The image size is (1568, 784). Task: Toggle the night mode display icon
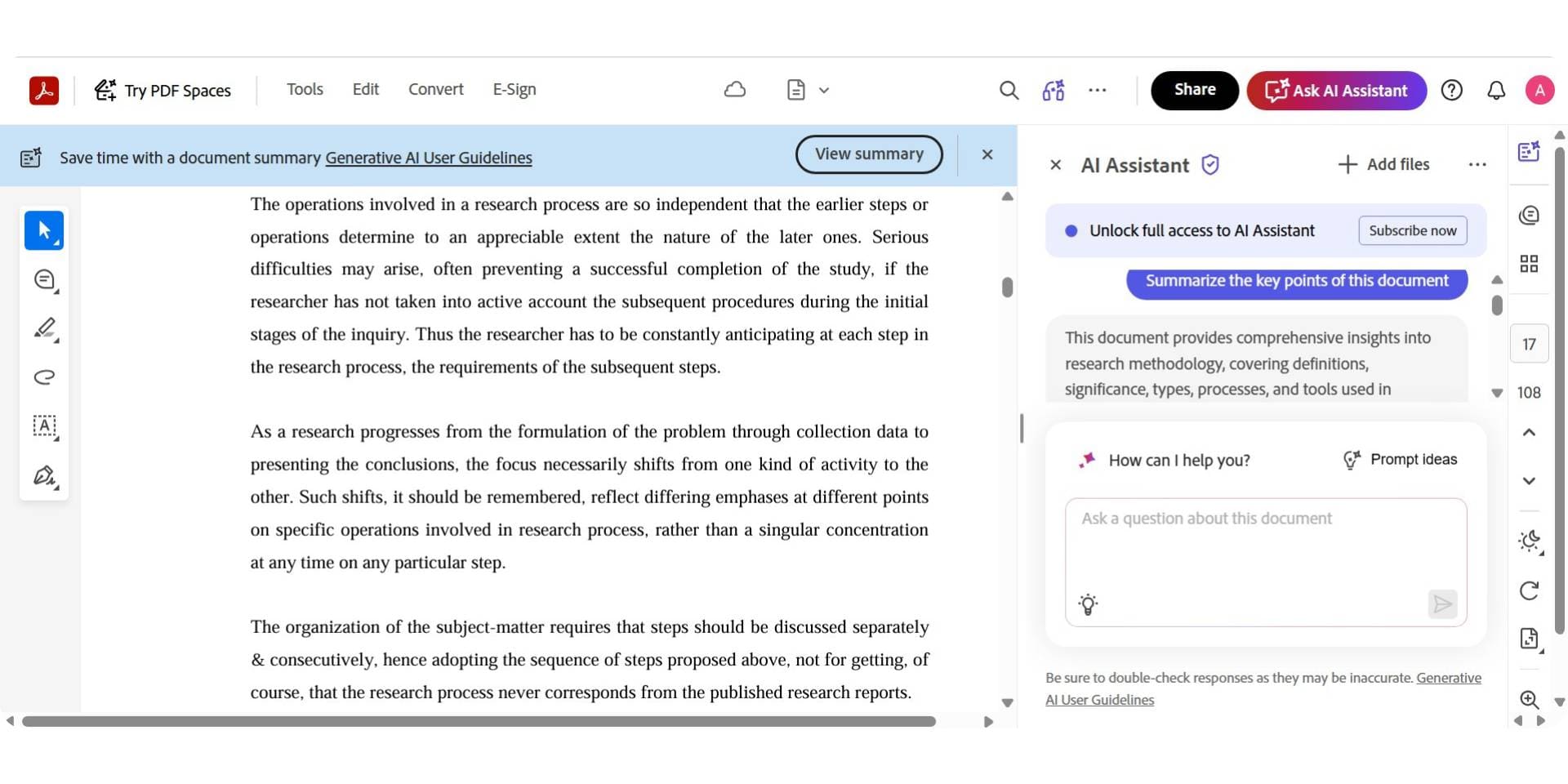click(x=1529, y=541)
